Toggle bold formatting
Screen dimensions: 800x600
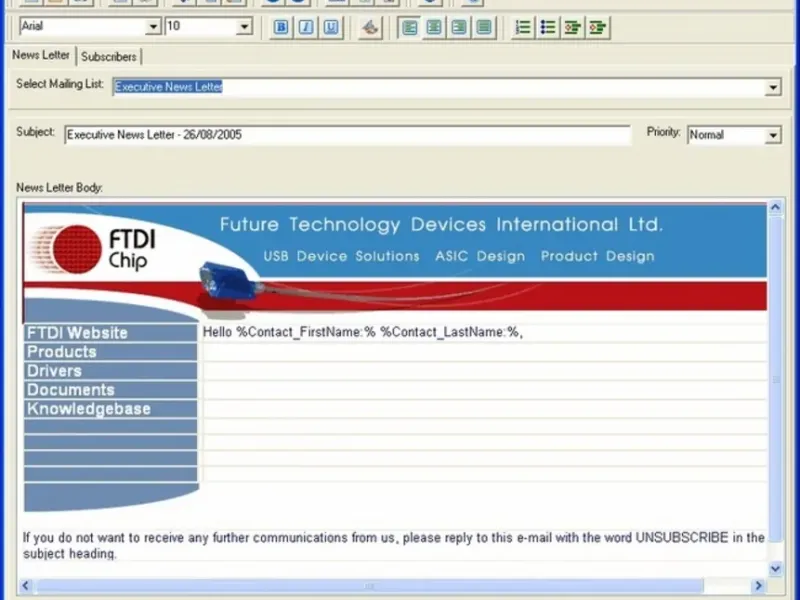(281, 27)
